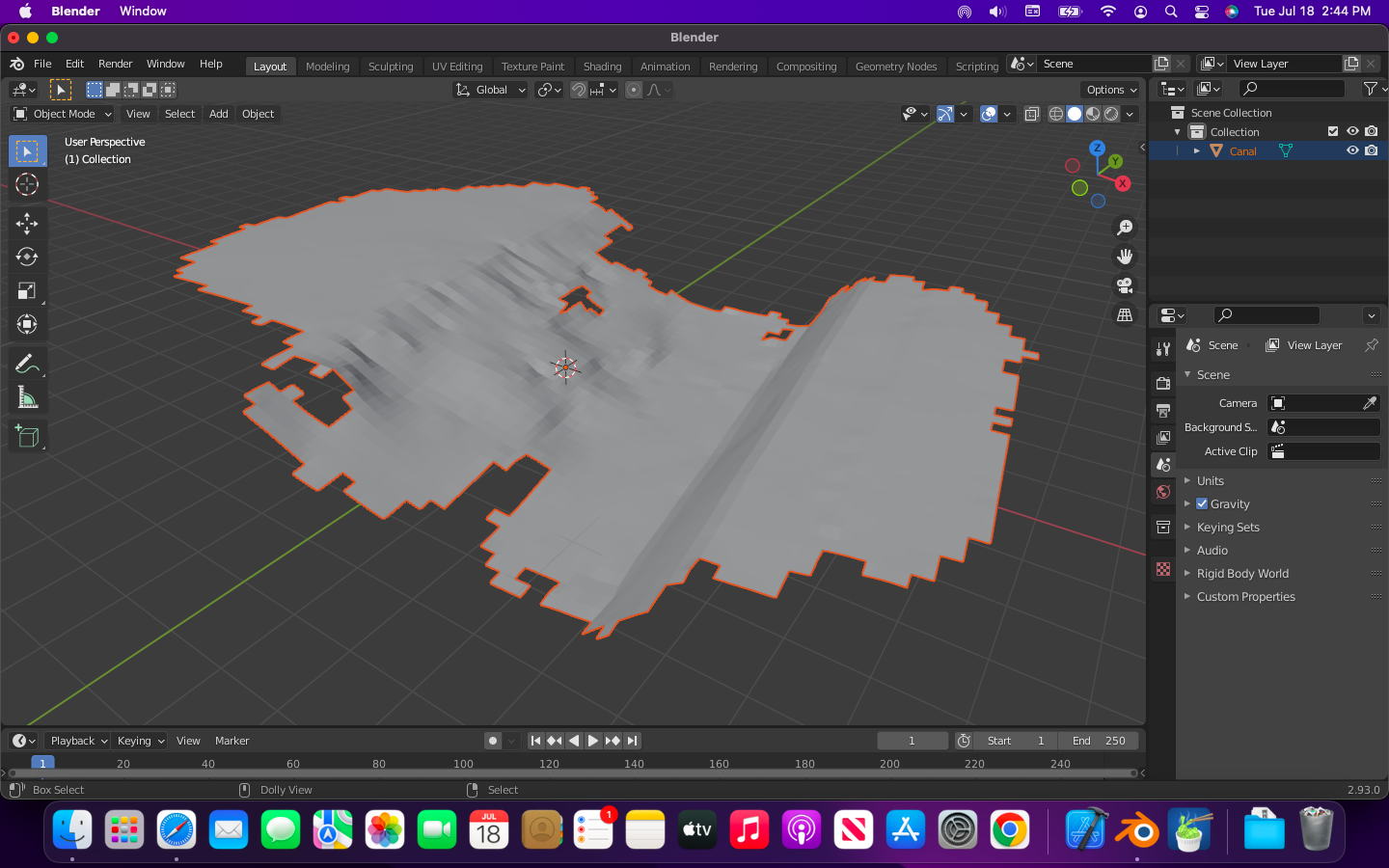This screenshot has width=1389, height=868.
Task: Select the Scale tool
Action: point(27,290)
